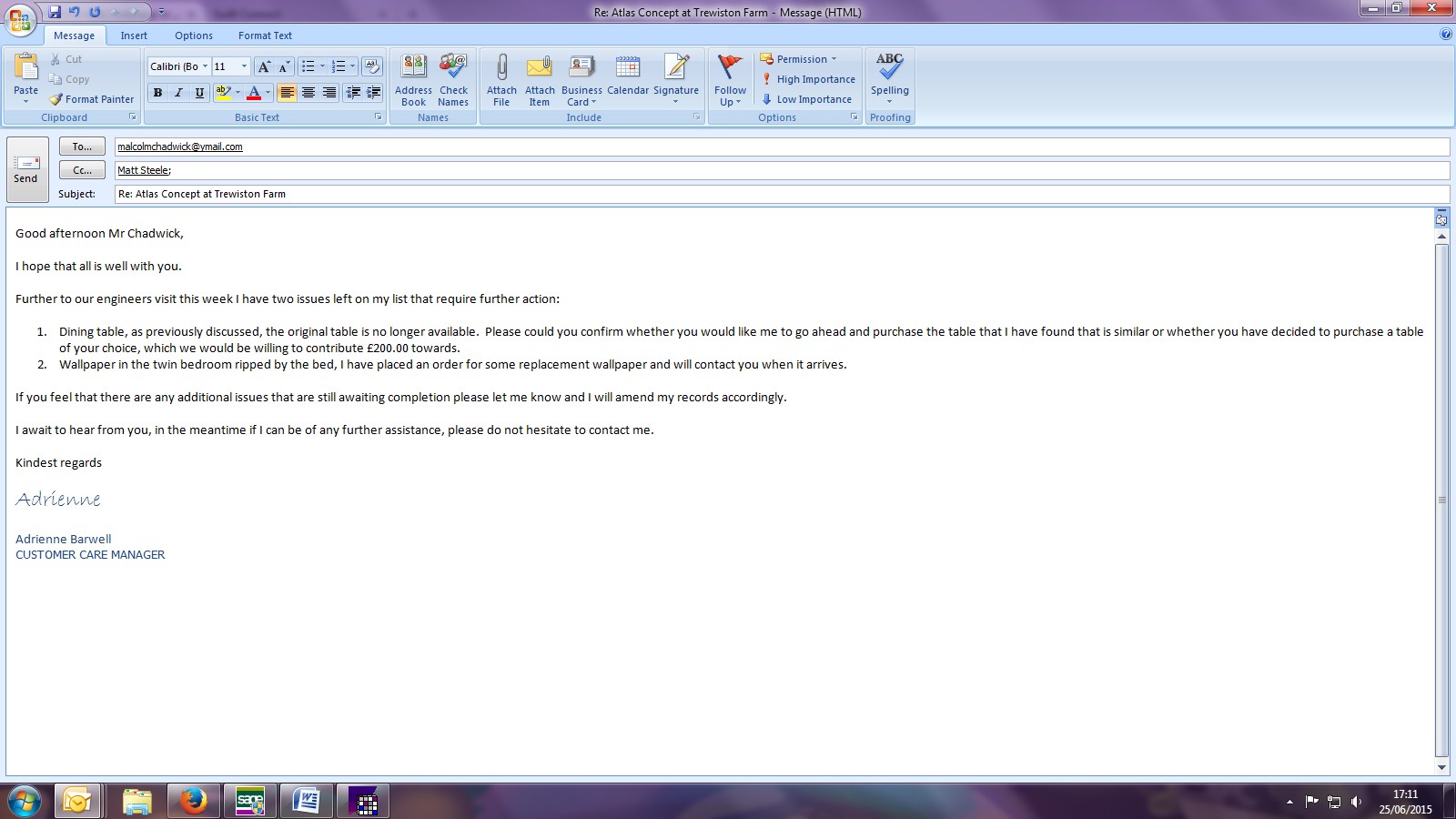1456x819 pixels.
Task: Open the Signature dropdown
Action: (x=676, y=79)
